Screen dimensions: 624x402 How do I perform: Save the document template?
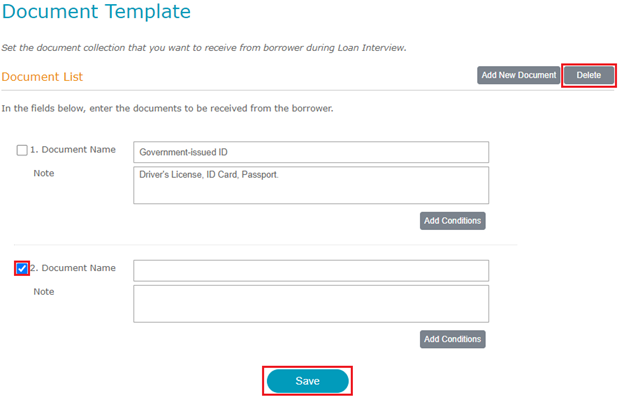point(307,381)
